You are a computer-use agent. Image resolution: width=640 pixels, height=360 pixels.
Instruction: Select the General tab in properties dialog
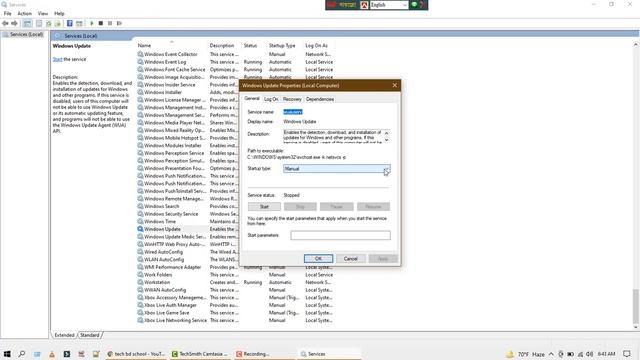252,98
